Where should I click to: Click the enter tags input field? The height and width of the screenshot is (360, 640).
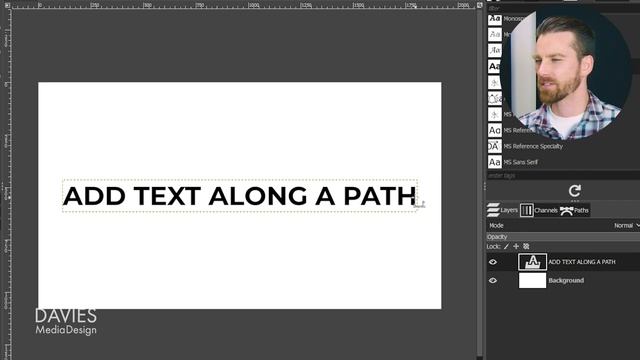tap(563, 176)
